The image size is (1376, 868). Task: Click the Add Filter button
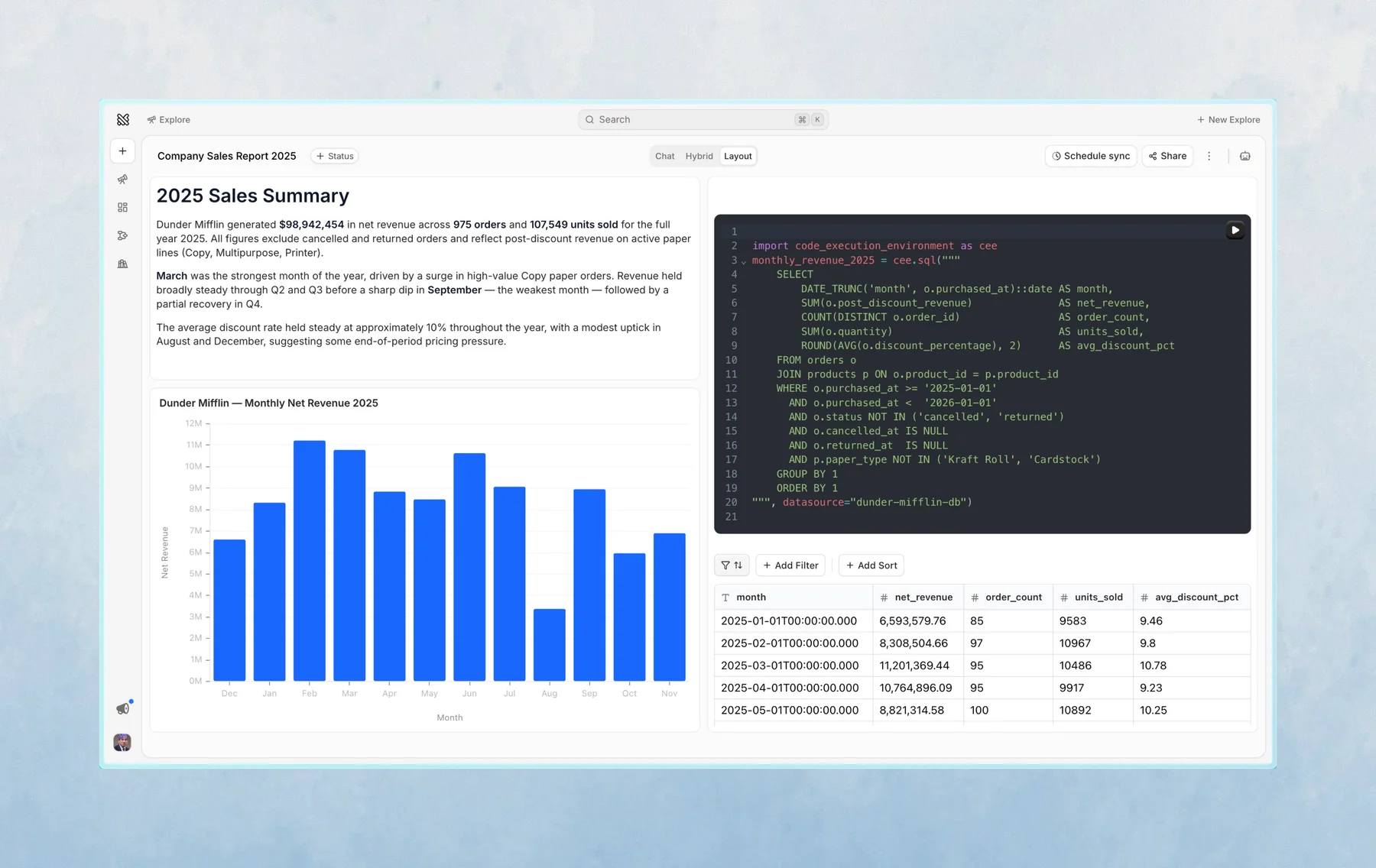click(x=790, y=565)
